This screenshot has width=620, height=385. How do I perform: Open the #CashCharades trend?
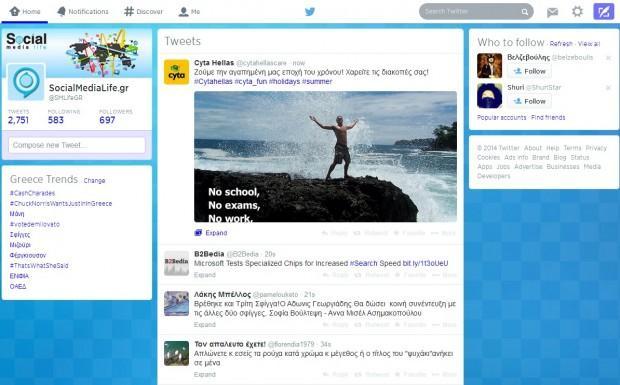[32, 193]
